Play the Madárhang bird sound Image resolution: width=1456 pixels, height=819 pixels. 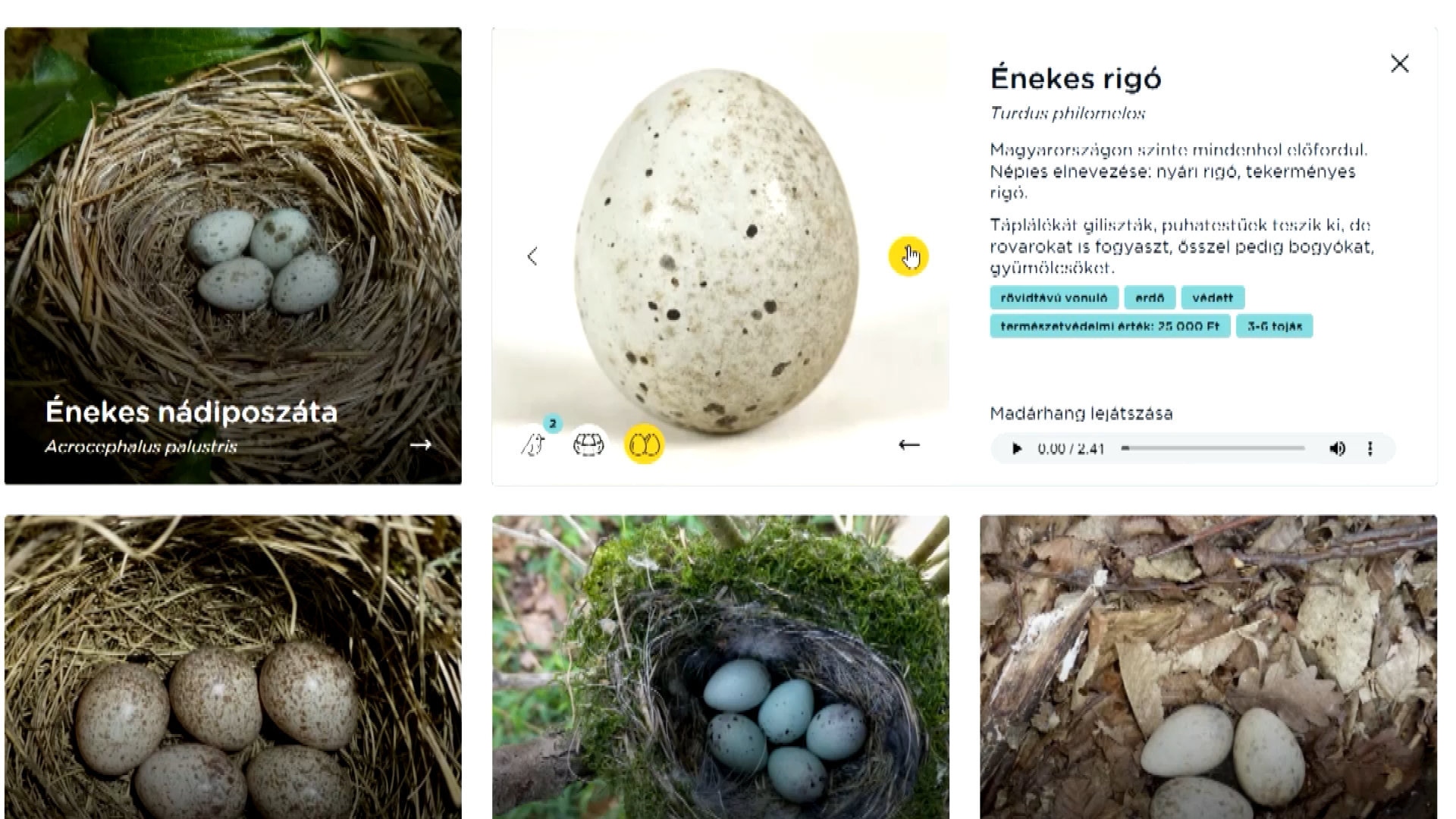pos(1017,449)
